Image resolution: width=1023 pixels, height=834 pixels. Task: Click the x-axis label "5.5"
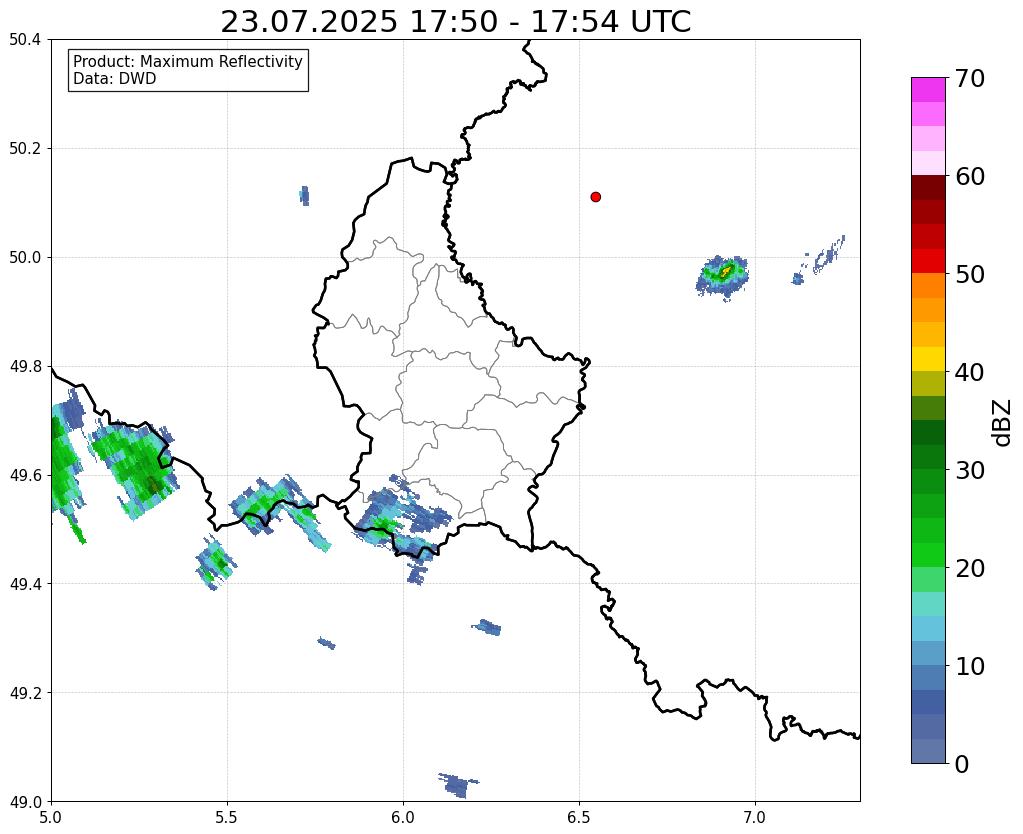pyautogui.click(x=227, y=817)
